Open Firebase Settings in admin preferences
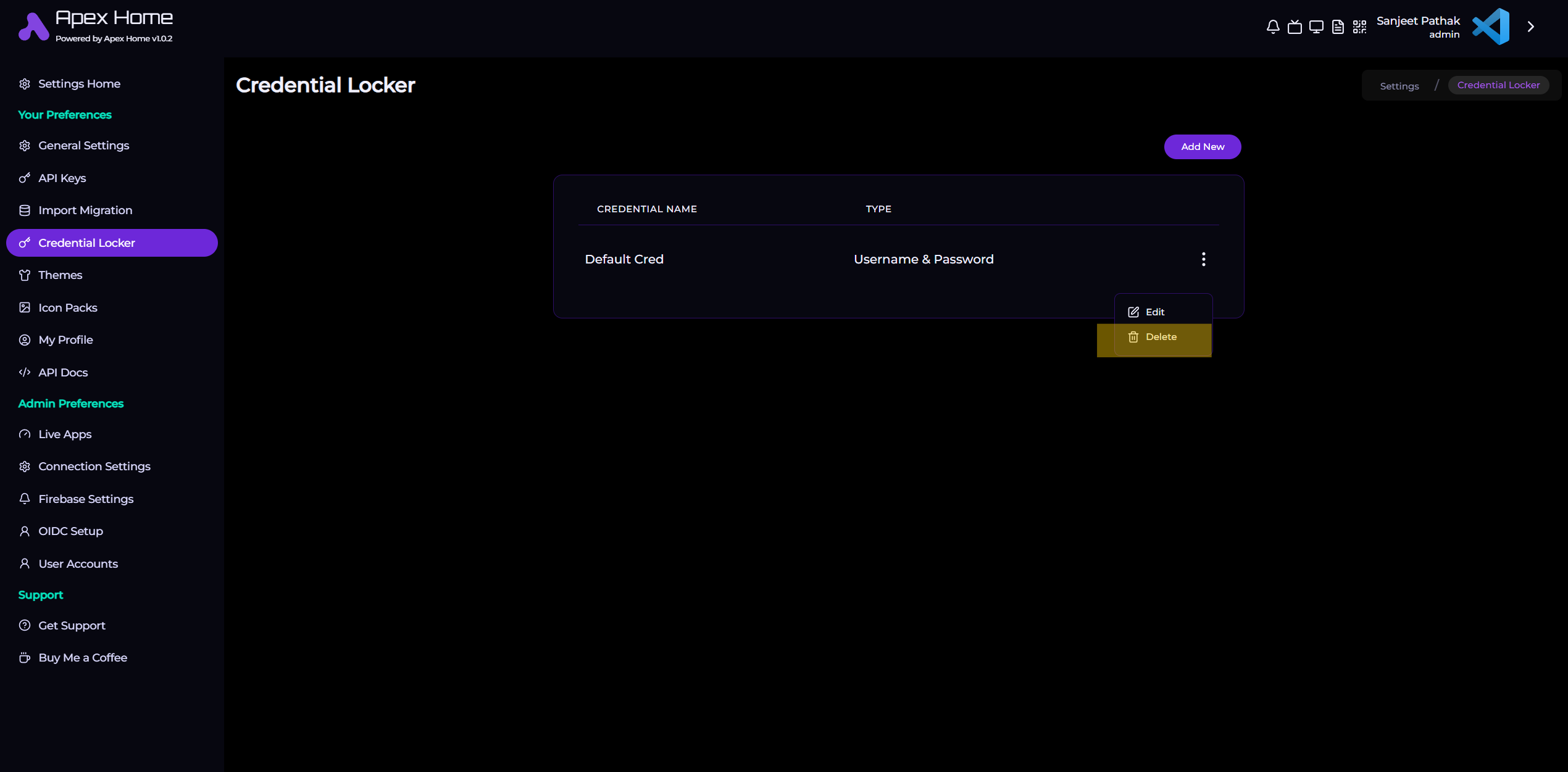The height and width of the screenshot is (772, 1568). (x=86, y=499)
